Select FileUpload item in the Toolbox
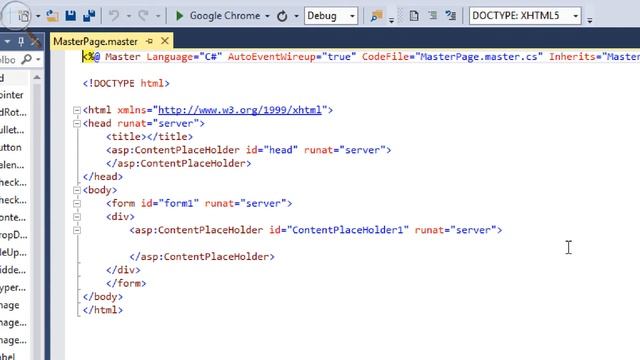 click(x=13, y=253)
